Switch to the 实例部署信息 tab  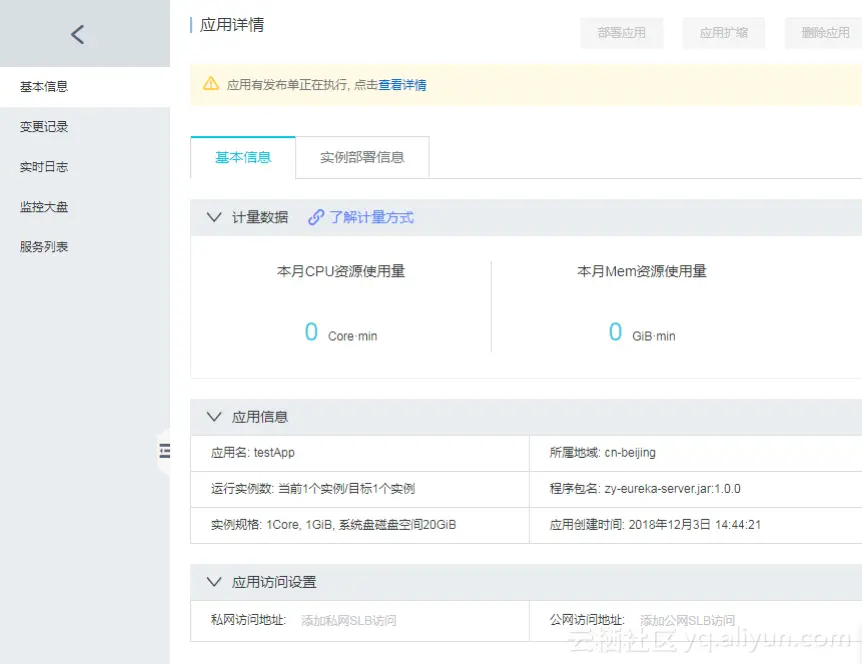pos(362,157)
